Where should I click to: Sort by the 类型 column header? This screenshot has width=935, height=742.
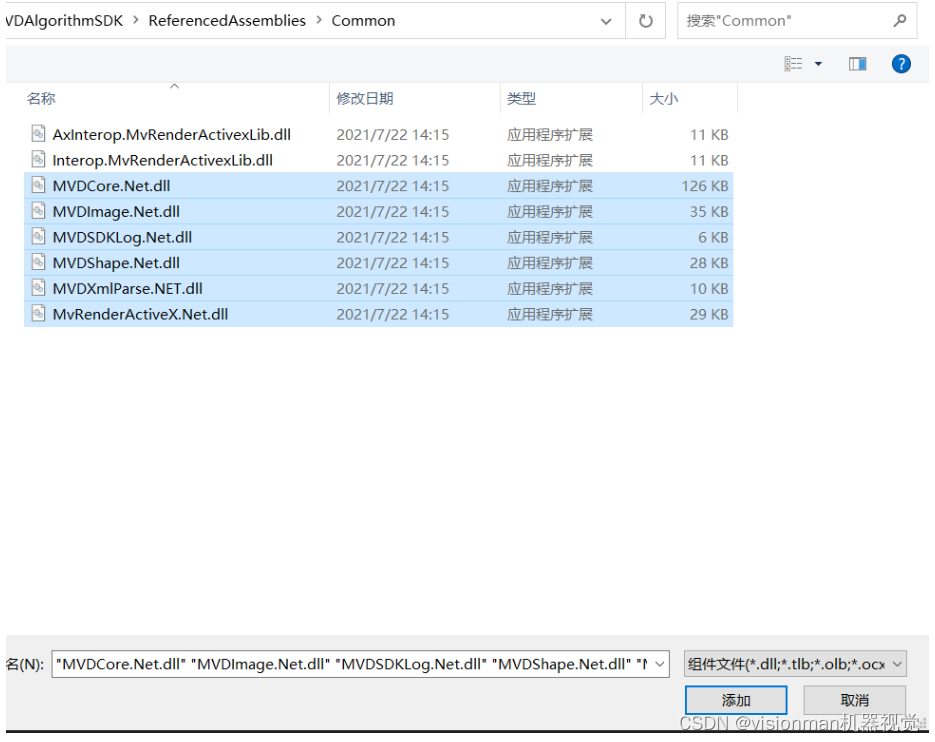(x=522, y=98)
